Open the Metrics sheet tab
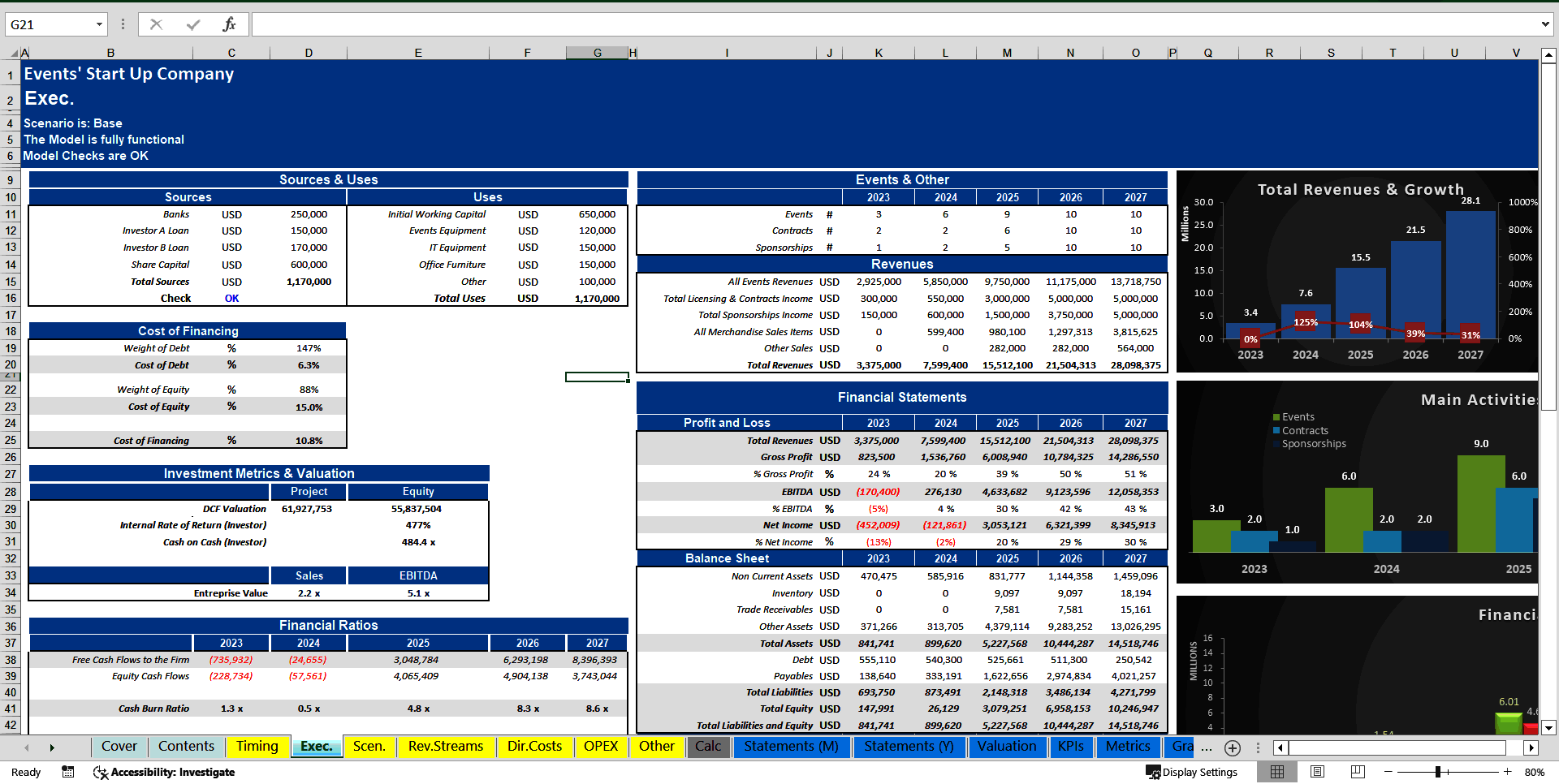The width and height of the screenshot is (1559, 784). pyautogui.click(x=1129, y=747)
